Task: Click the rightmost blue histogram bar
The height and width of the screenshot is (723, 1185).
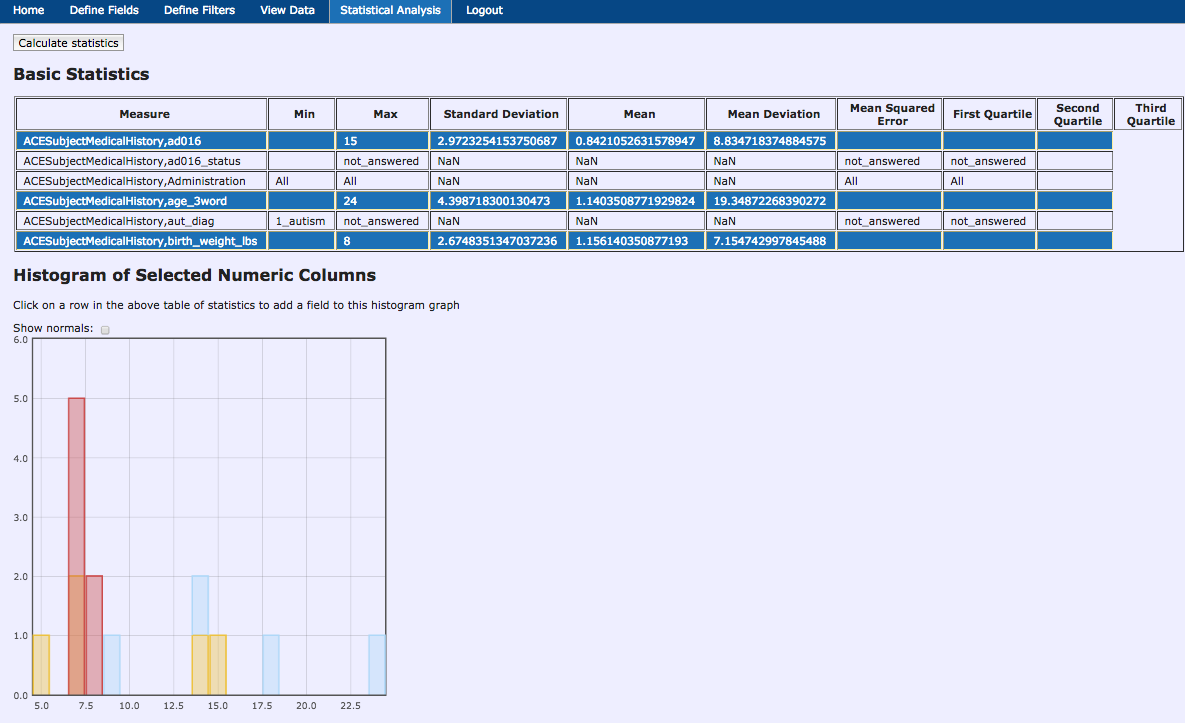Action: [377, 664]
